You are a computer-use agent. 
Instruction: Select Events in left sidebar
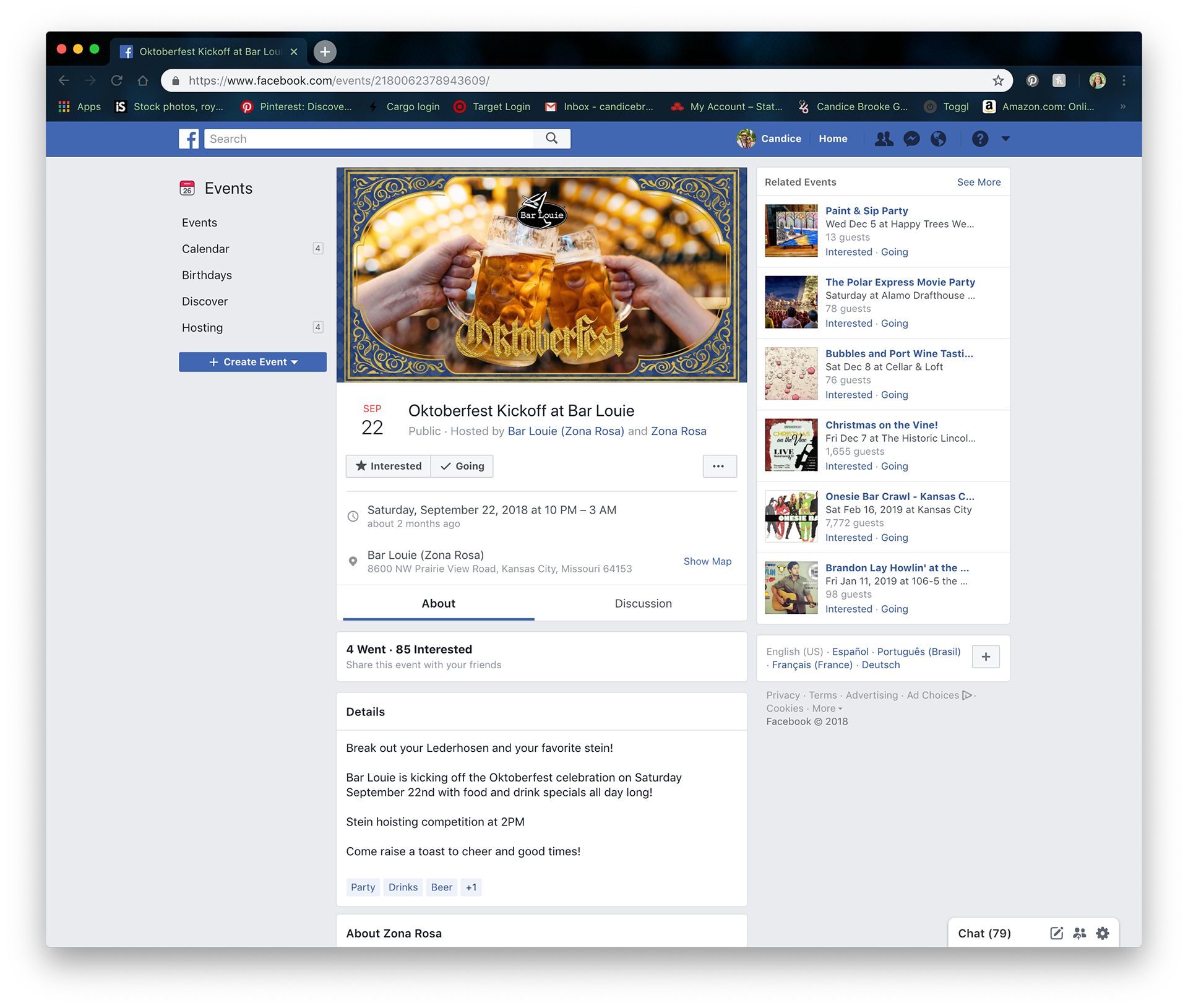(x=199, y=223)
